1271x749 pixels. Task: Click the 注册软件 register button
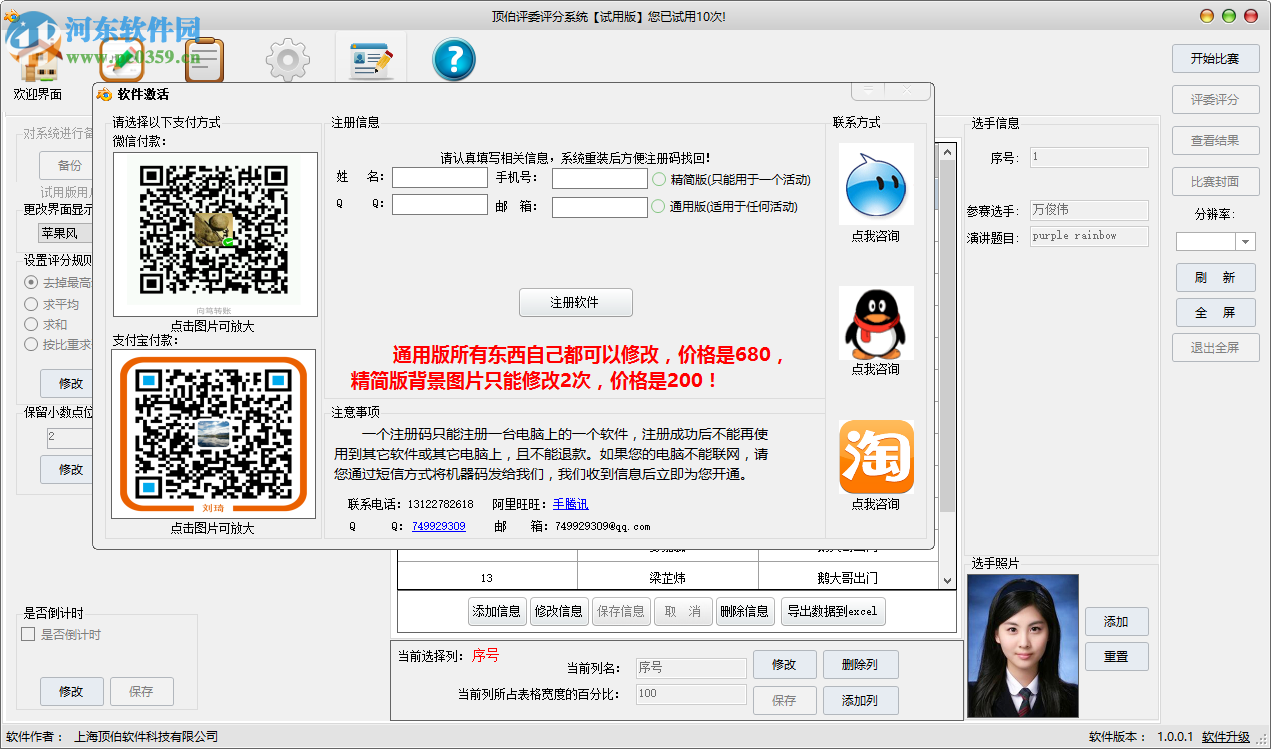coord(576,302)
